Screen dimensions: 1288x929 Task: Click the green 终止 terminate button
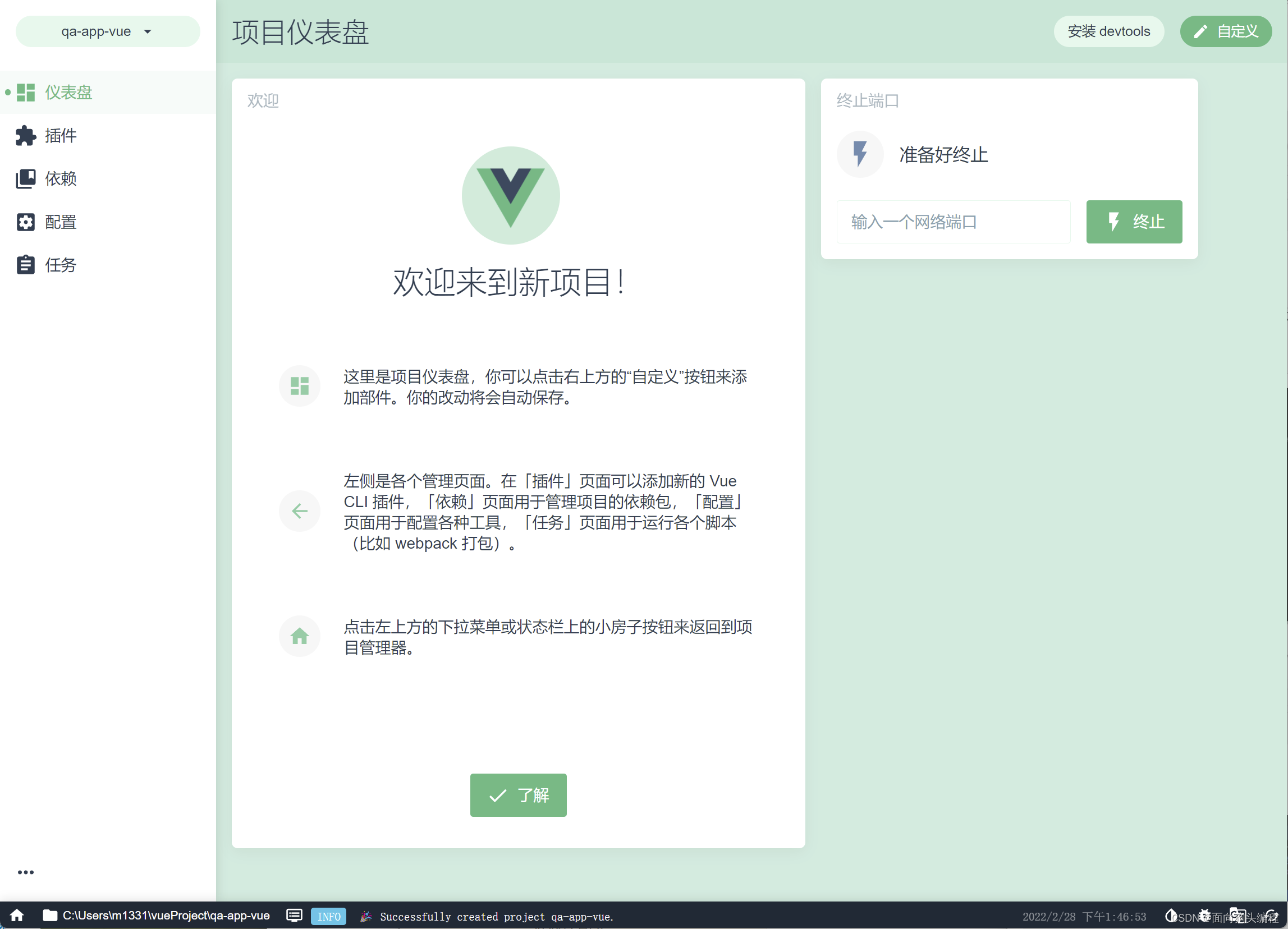[1134, 222]
